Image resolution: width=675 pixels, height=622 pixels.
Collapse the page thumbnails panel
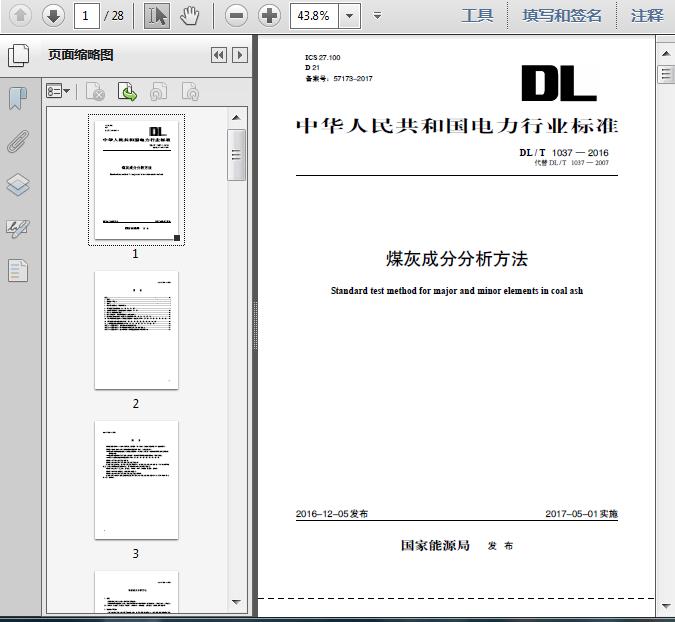[219, 55]
